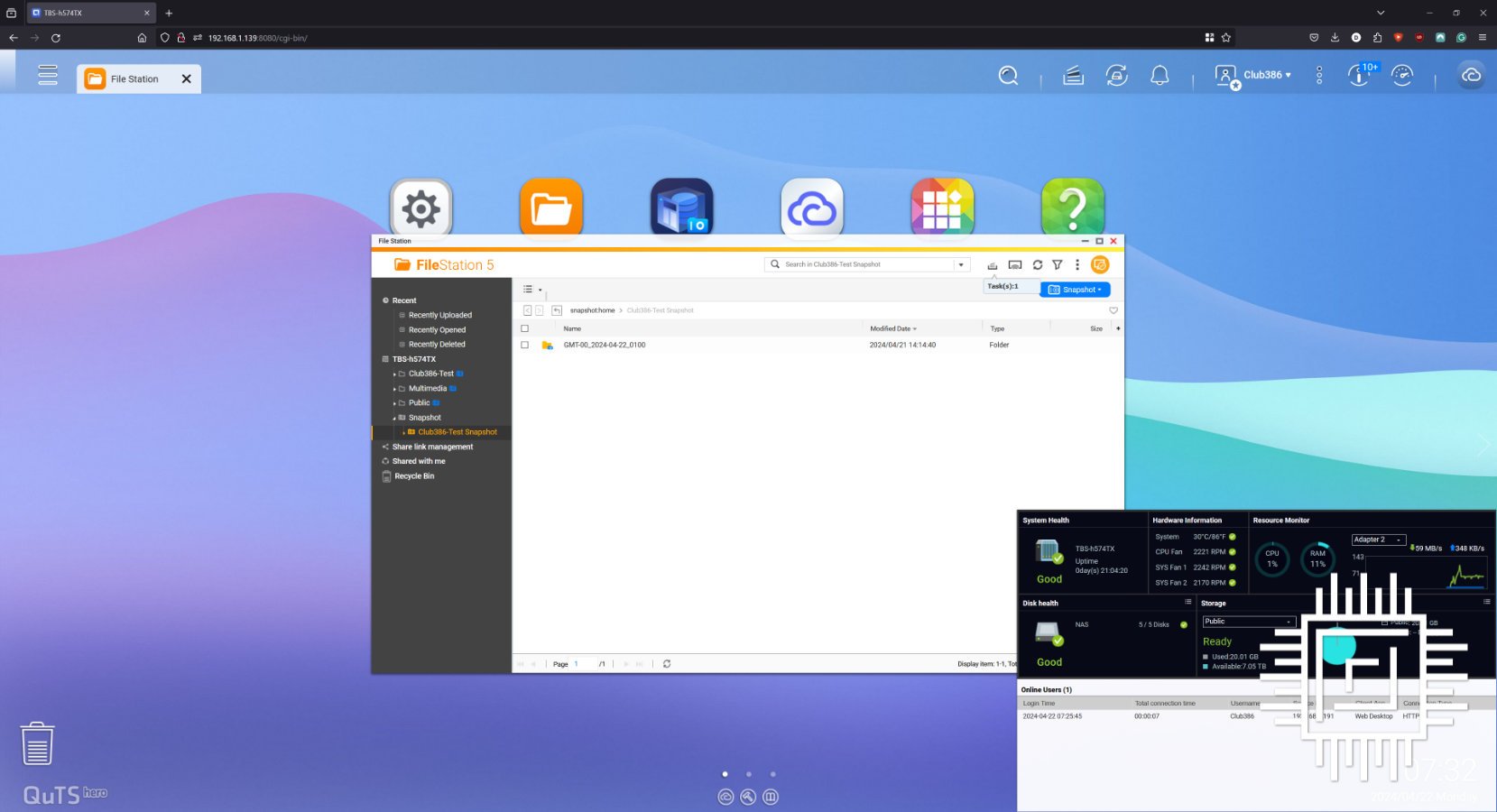
Task: Add column using the plus header button
Action: tap(1118, 328)
